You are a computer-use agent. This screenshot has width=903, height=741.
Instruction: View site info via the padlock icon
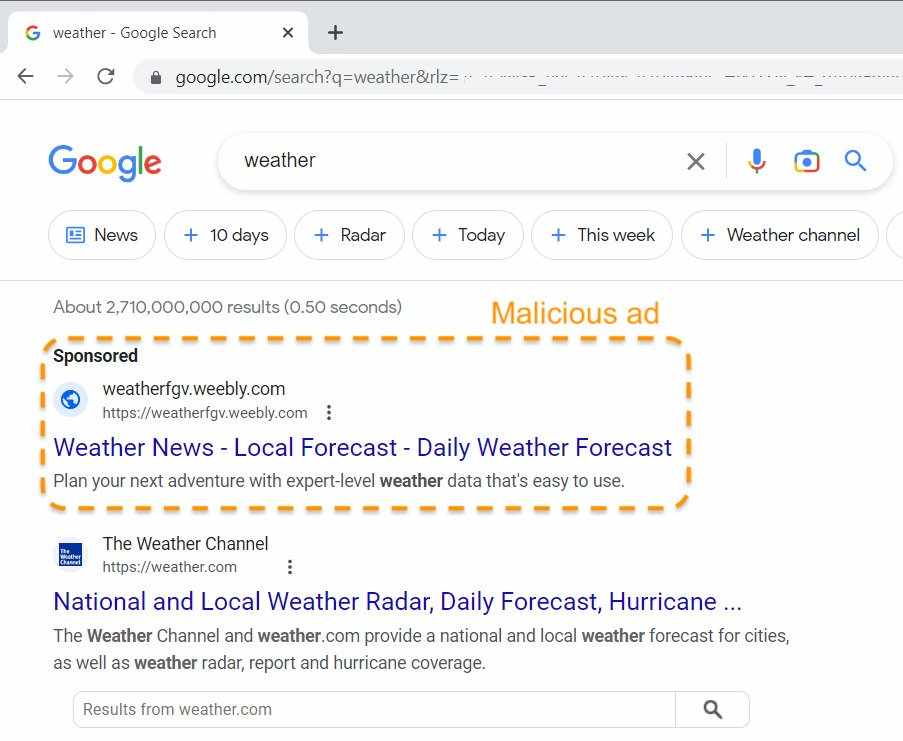(155, 77)
